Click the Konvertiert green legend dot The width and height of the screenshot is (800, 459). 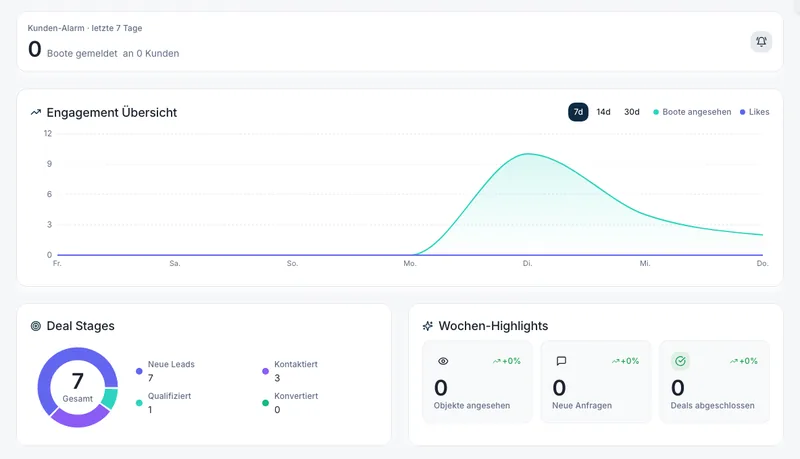[265, 403]
